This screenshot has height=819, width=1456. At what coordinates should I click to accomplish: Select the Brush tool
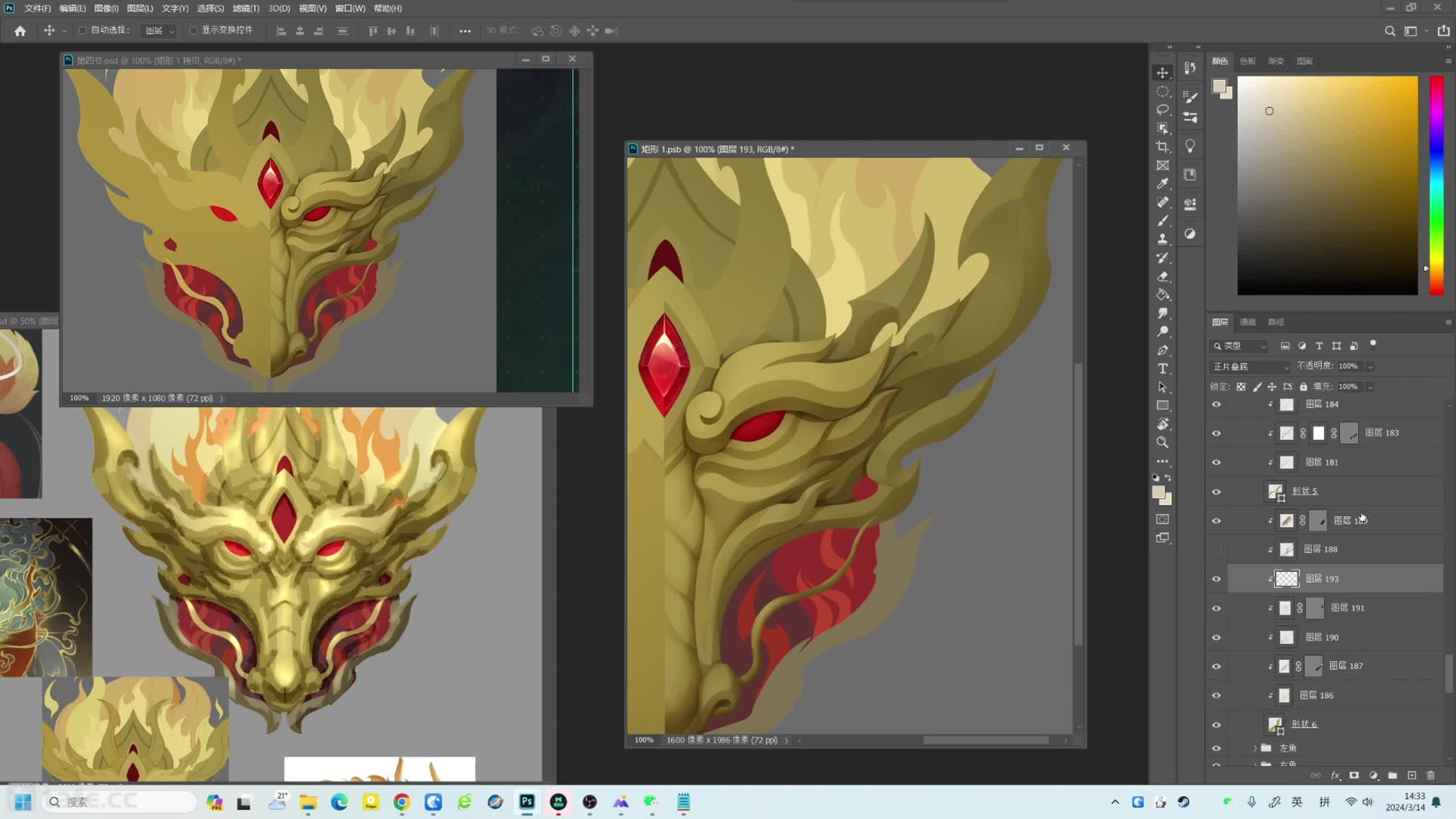1163,221
